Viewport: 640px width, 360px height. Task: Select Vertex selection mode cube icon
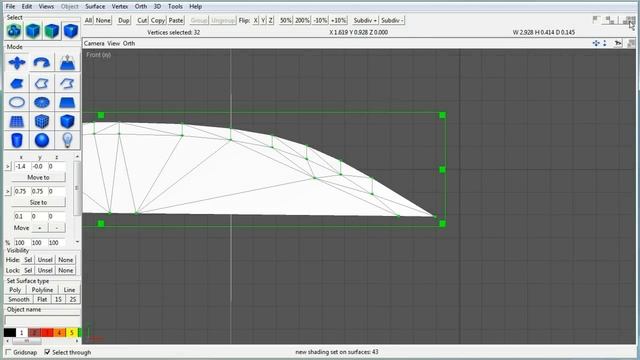pos(71,31)
